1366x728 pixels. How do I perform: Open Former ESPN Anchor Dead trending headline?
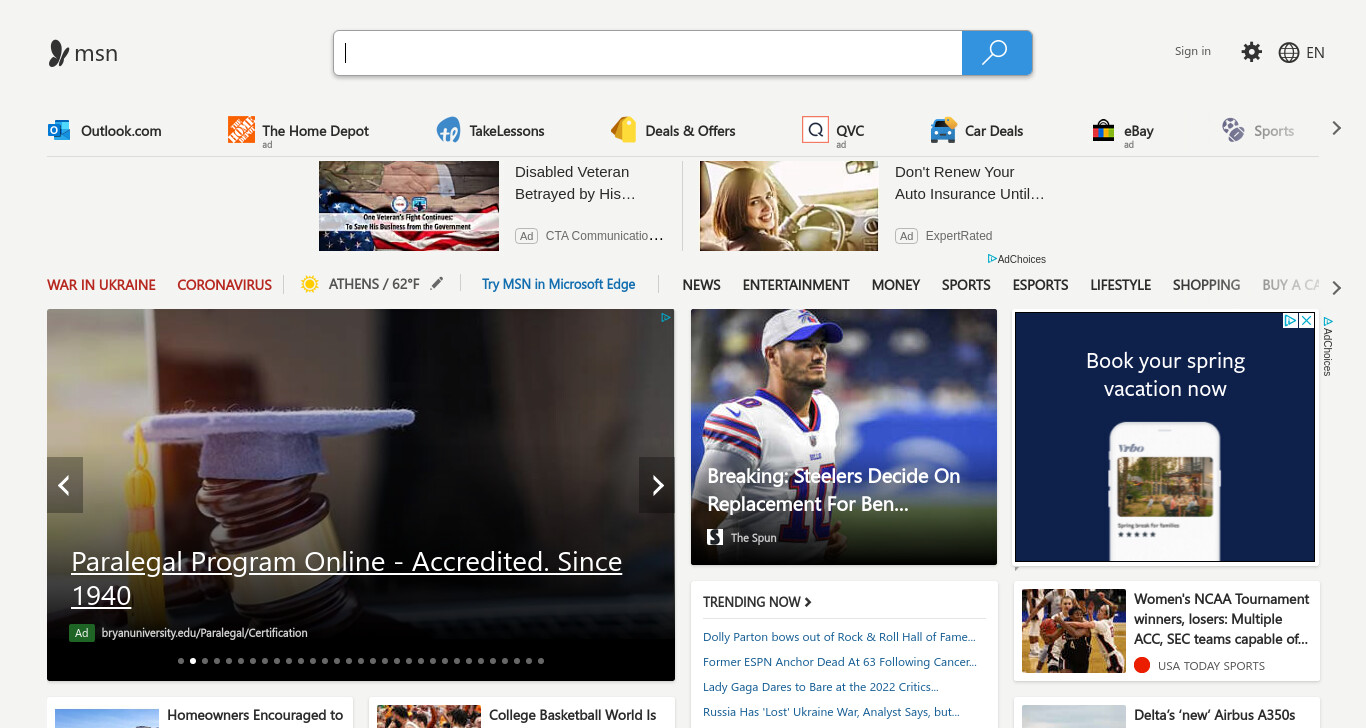coord(840,662)
